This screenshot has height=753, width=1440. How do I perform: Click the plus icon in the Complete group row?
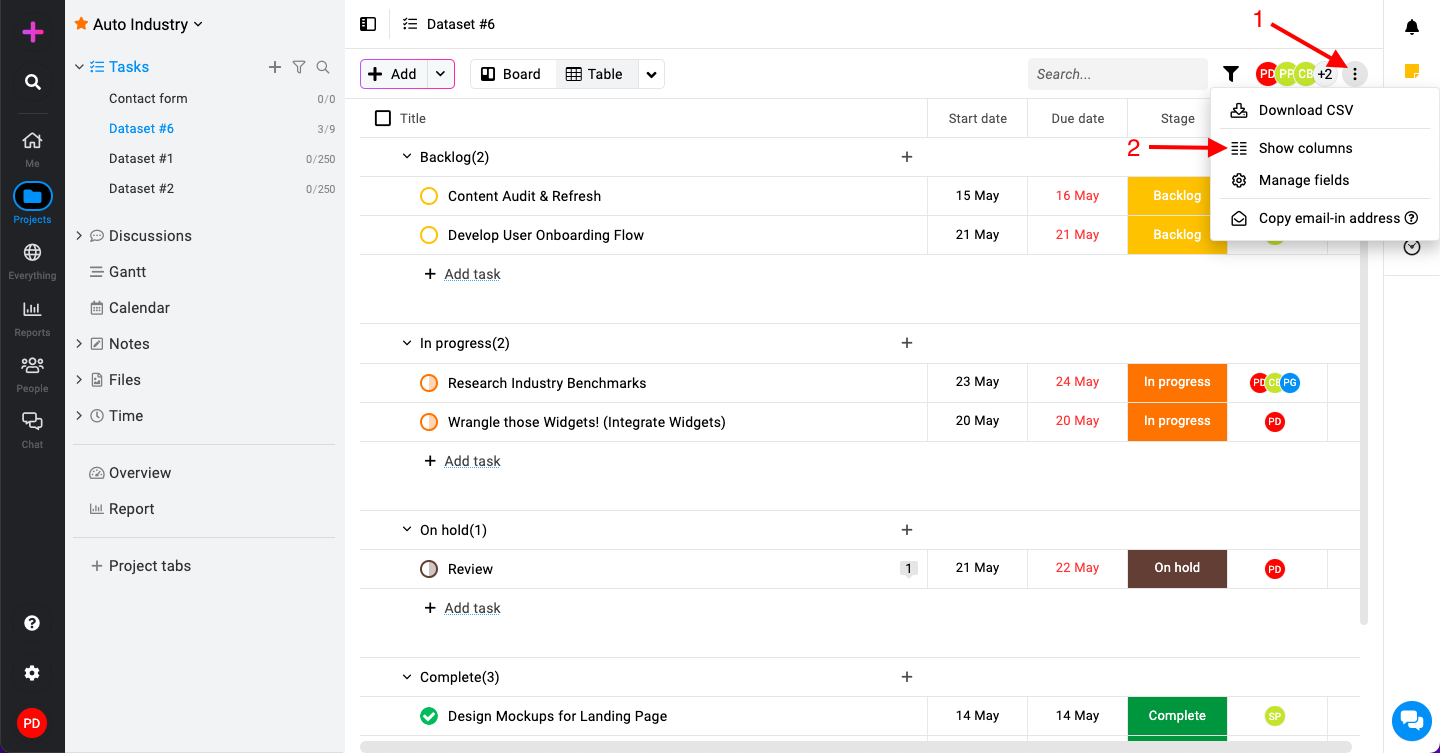tap(907, 677)
